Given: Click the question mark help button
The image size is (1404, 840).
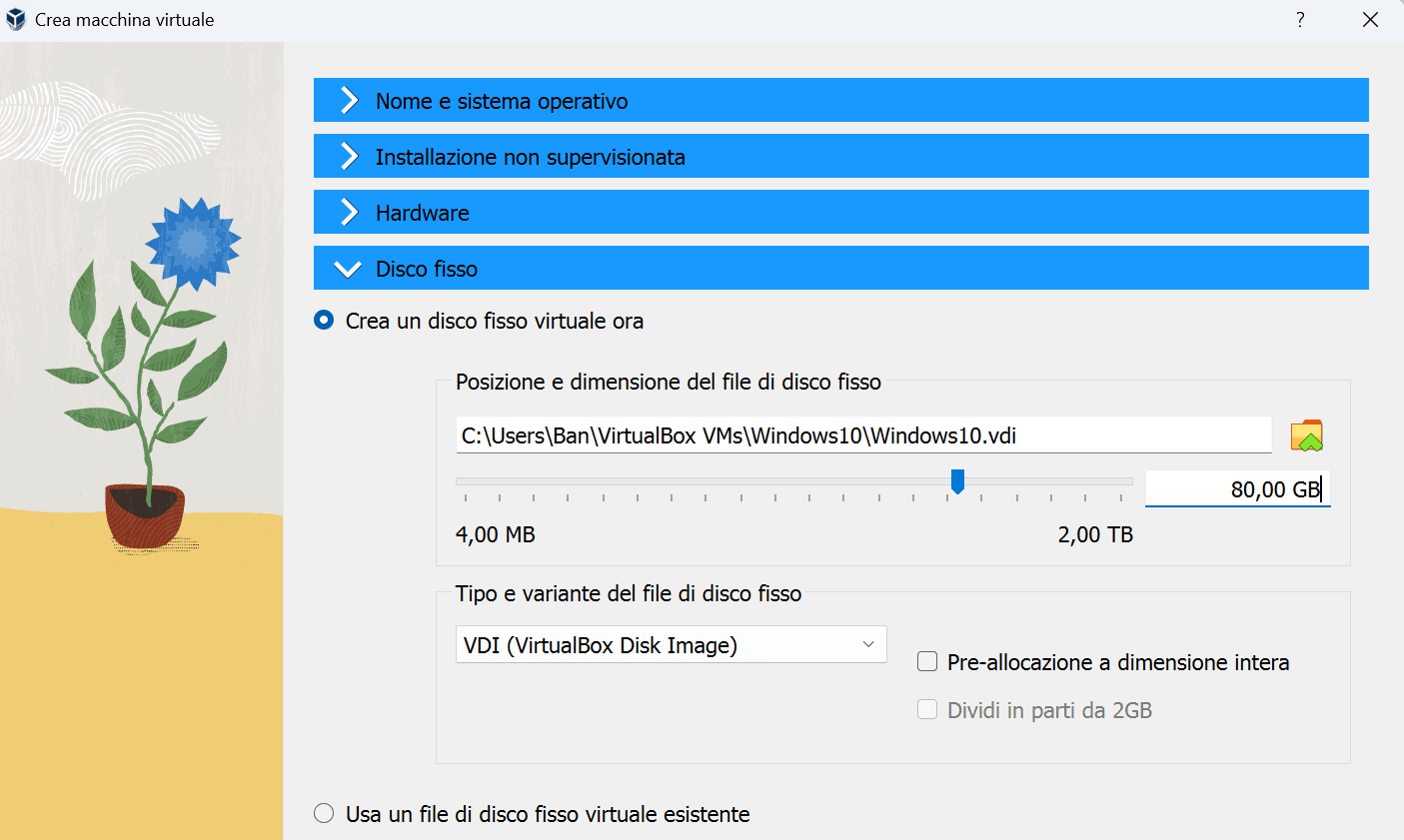Looking at the screenshot, I should (1300, 20).
